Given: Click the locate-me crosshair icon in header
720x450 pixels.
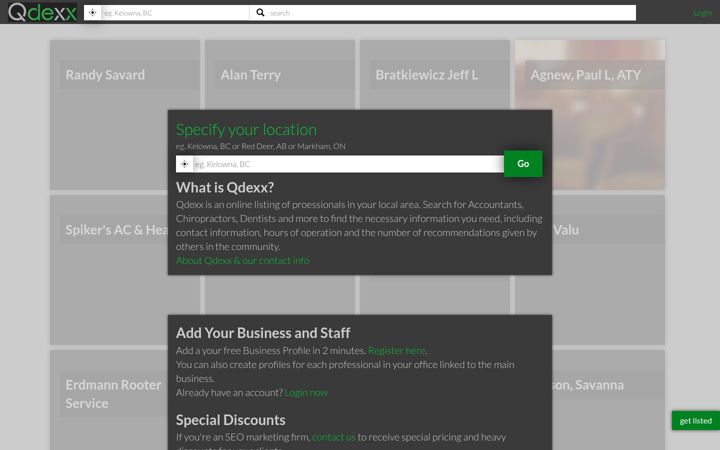Looking at the screenshot, I should pos(92,13).
